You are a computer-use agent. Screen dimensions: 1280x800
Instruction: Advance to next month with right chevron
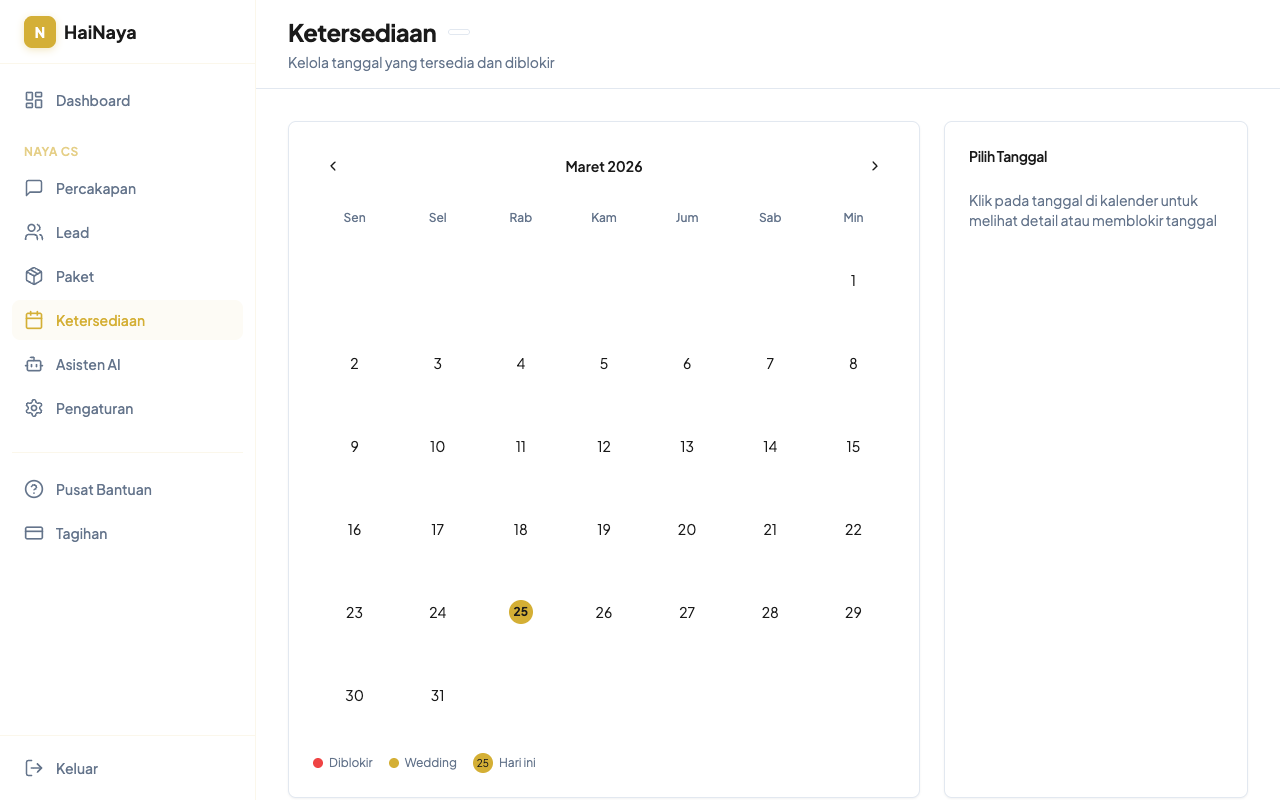(875, 166)
